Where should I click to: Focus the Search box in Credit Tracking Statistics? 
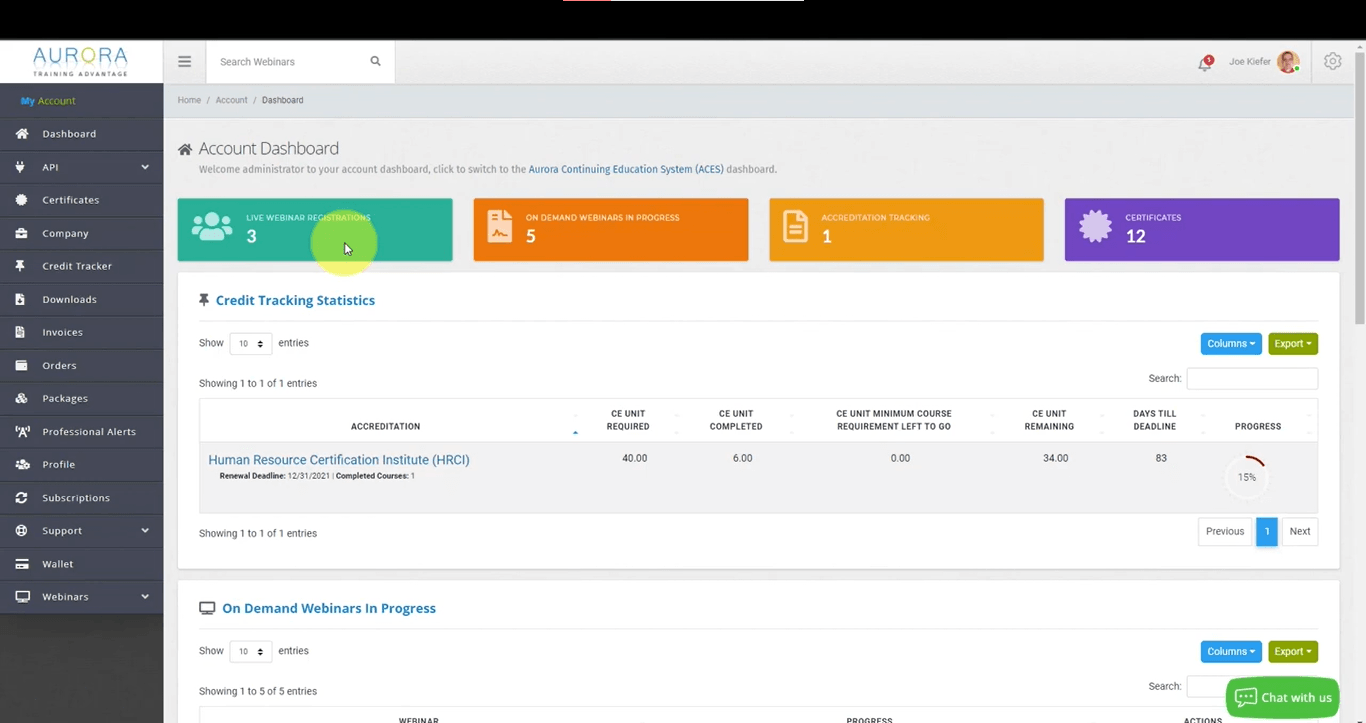click(1252, 379)
